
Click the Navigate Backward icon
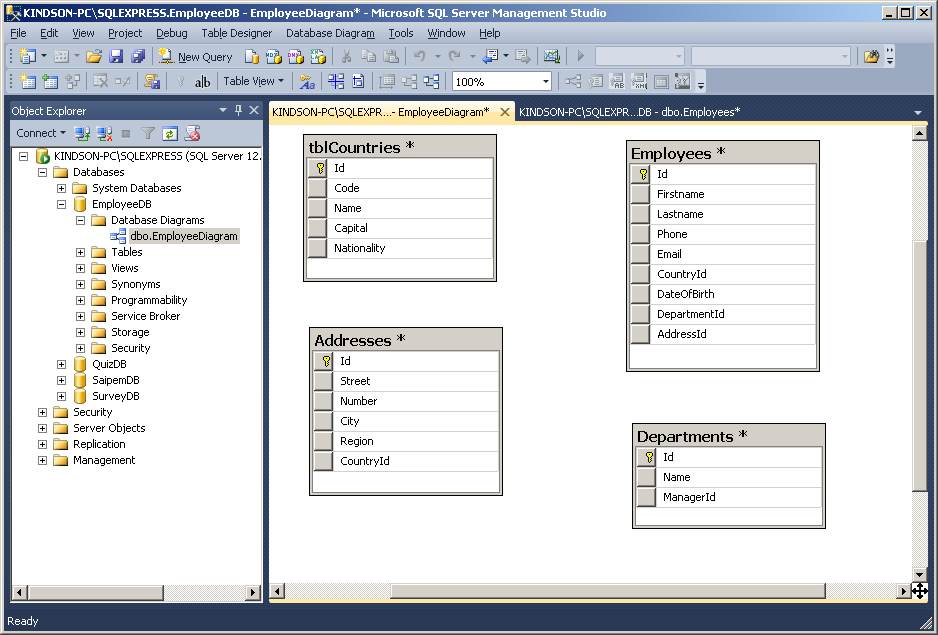coord(491,56)
